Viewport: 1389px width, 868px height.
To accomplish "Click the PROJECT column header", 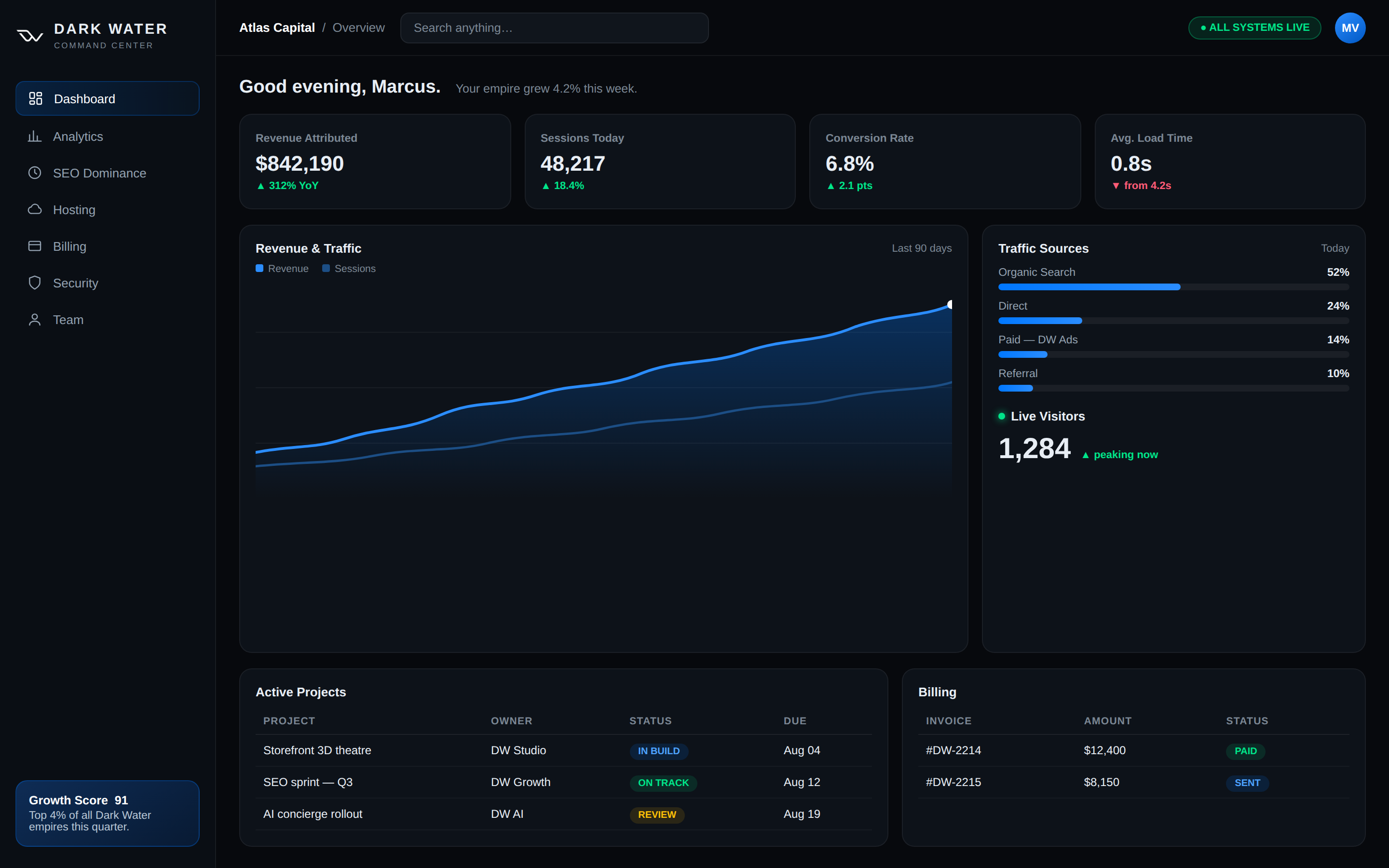I will pyautogui.click(x=289, y=720).
